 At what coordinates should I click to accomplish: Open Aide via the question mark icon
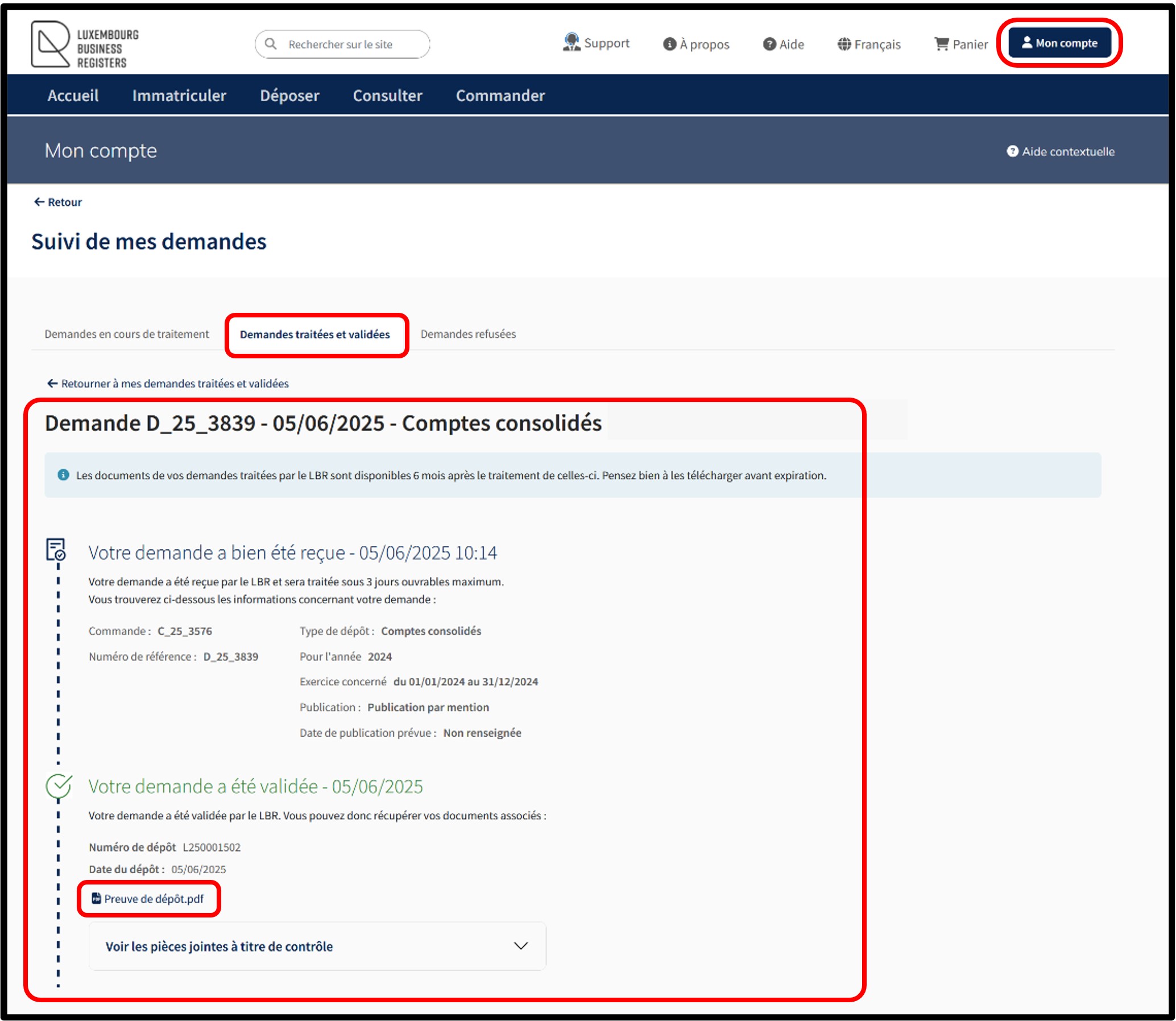coord(769,44)
